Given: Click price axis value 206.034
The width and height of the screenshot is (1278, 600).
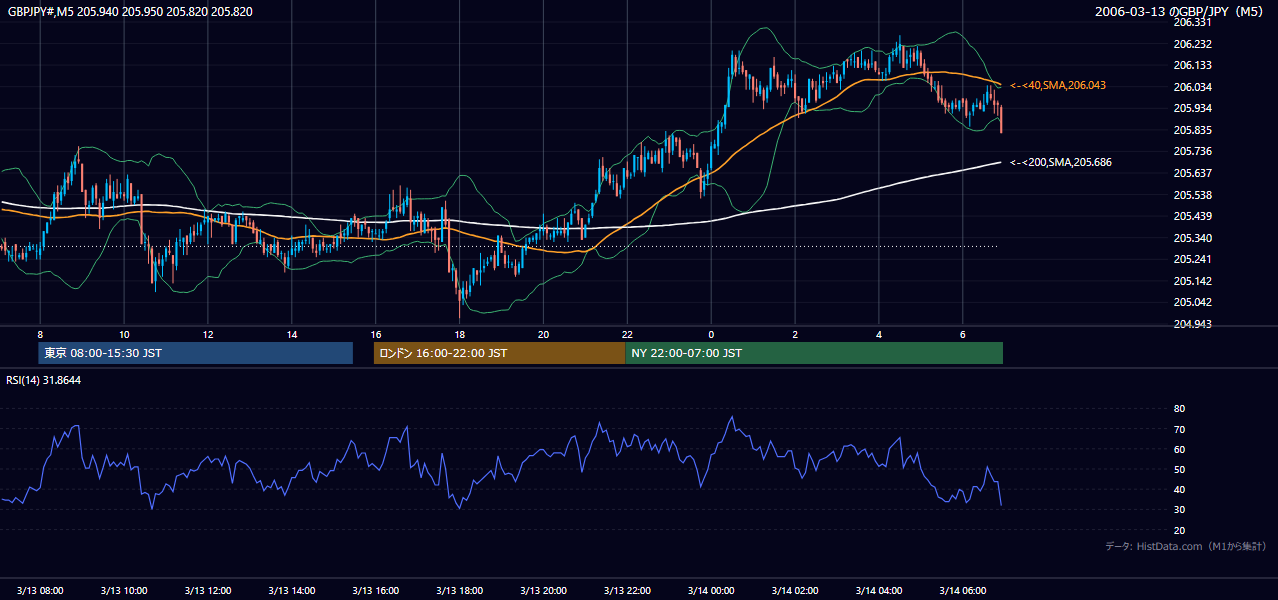Looking at the screenshot, I should click(1193, 87).
